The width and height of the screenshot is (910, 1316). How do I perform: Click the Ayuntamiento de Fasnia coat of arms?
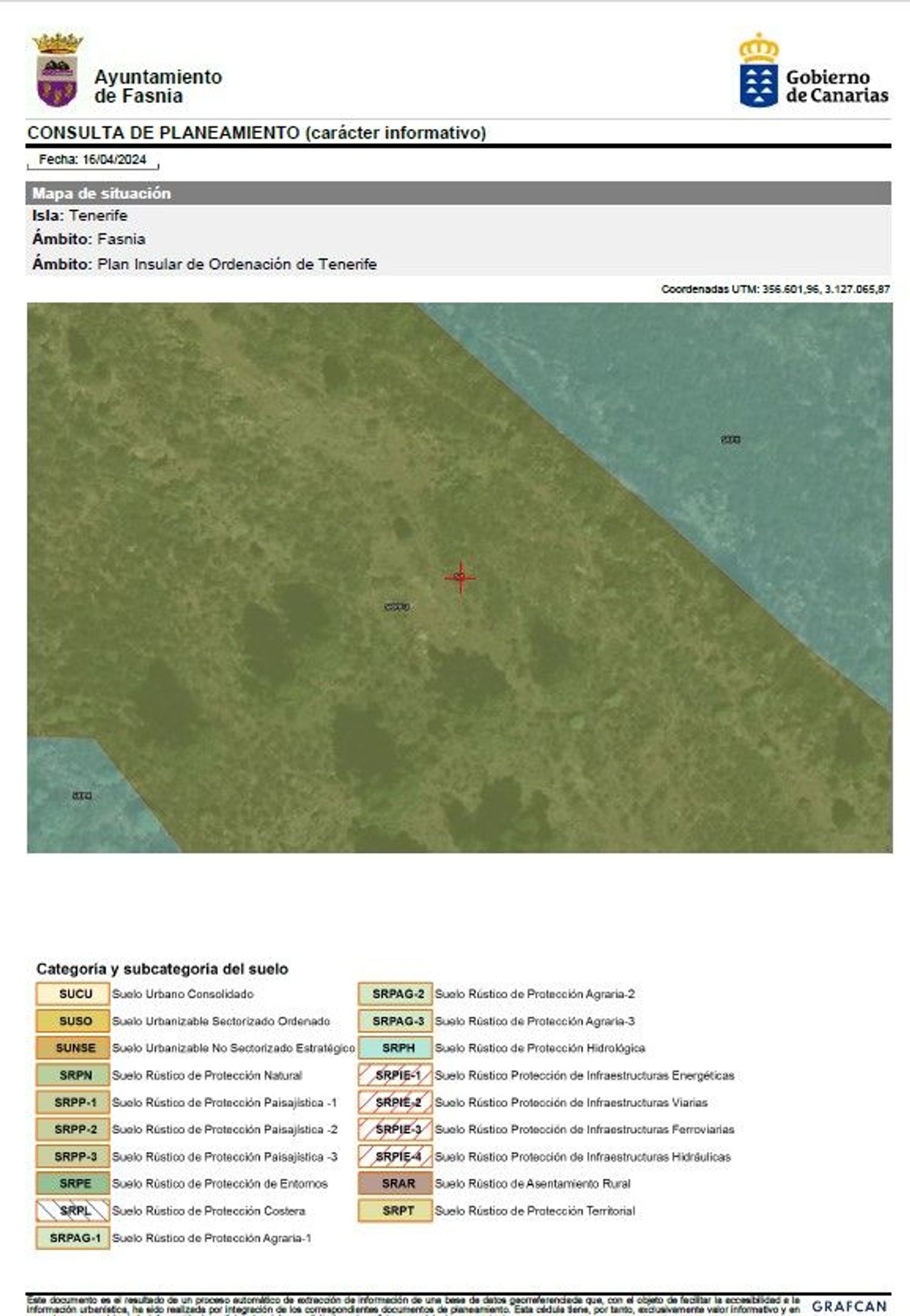pos(58,70)
